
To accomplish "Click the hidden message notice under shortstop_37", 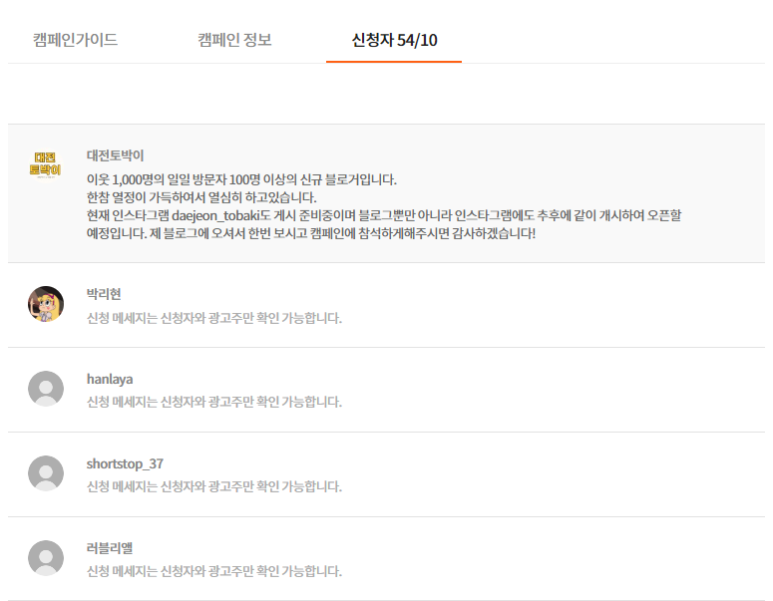I will [214, 487].
